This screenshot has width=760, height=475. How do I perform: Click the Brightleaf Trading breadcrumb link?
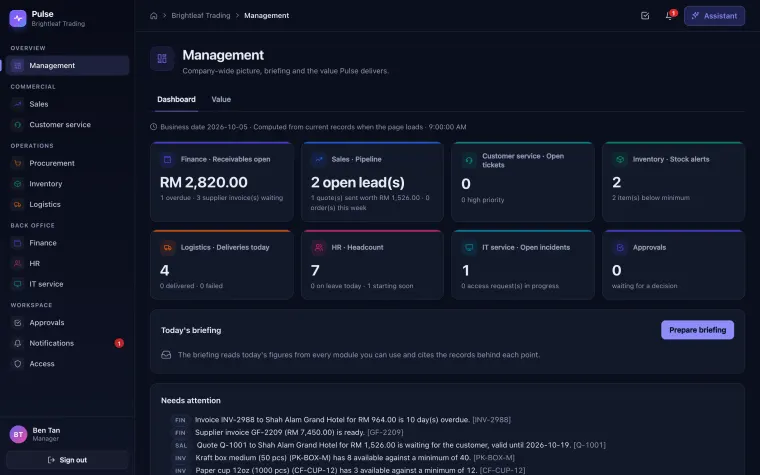tap(201, 16)
